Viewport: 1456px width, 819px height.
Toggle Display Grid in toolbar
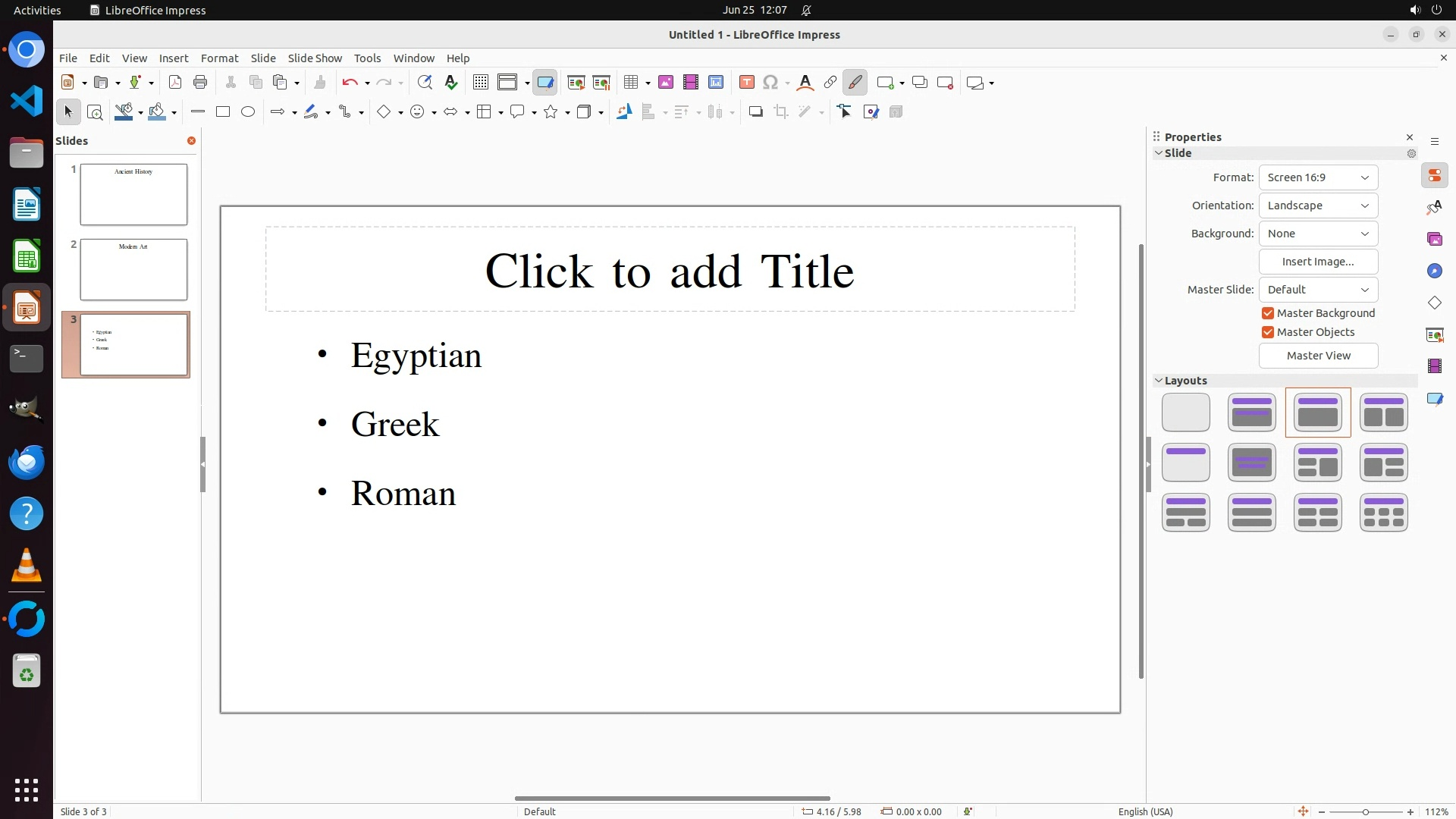pyautogui.click(x=480, y=83)
